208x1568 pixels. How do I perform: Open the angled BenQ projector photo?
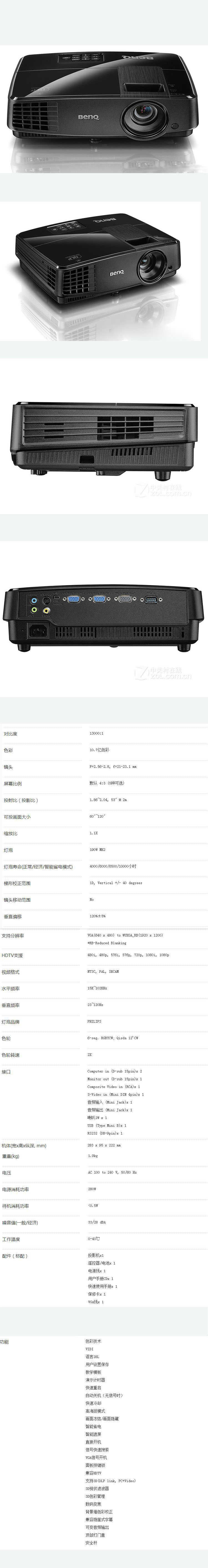coord(101,271)
